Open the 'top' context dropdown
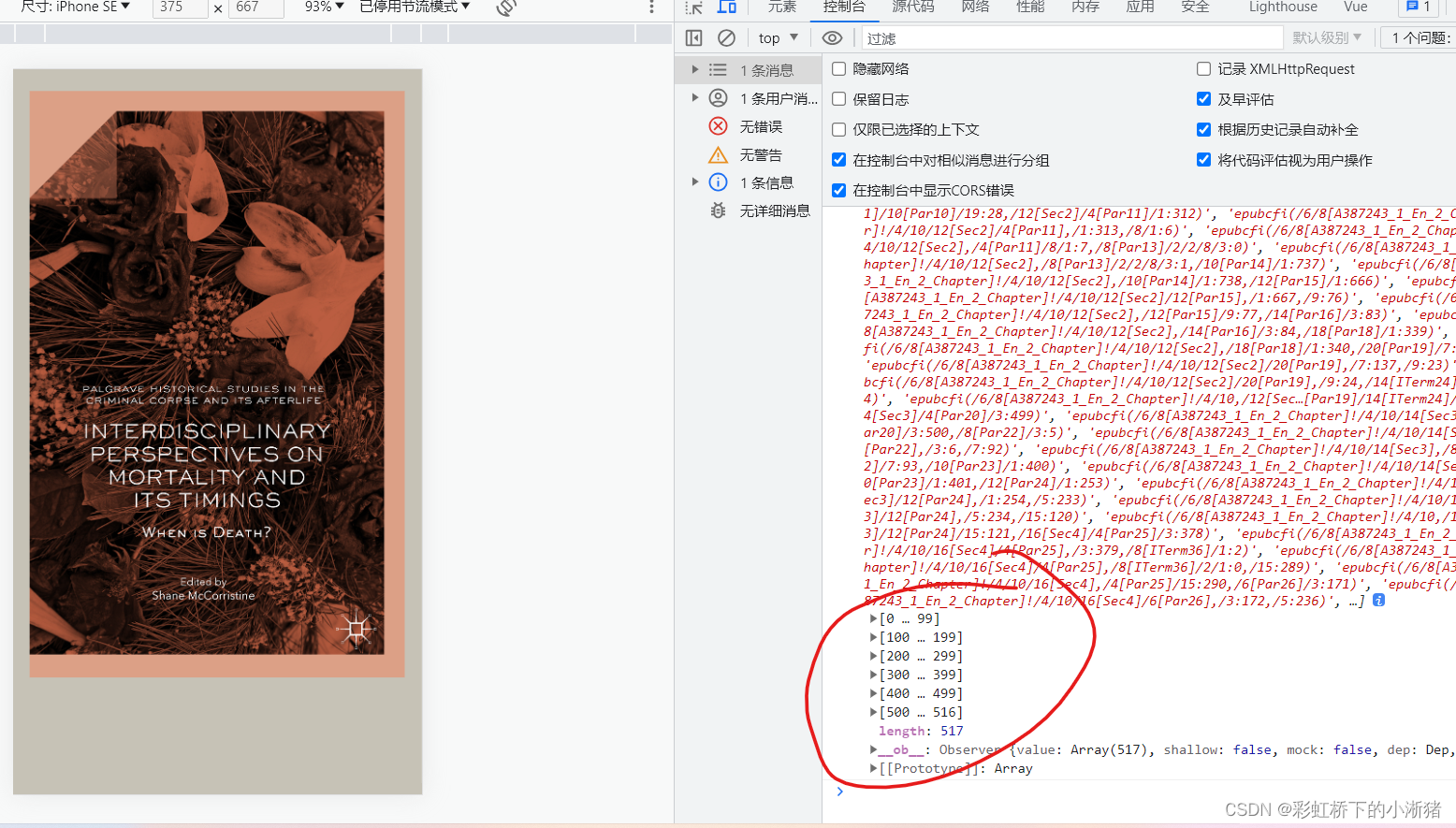Image resolution: width=1456 pixels, height=828 pixels. [778, 38]
